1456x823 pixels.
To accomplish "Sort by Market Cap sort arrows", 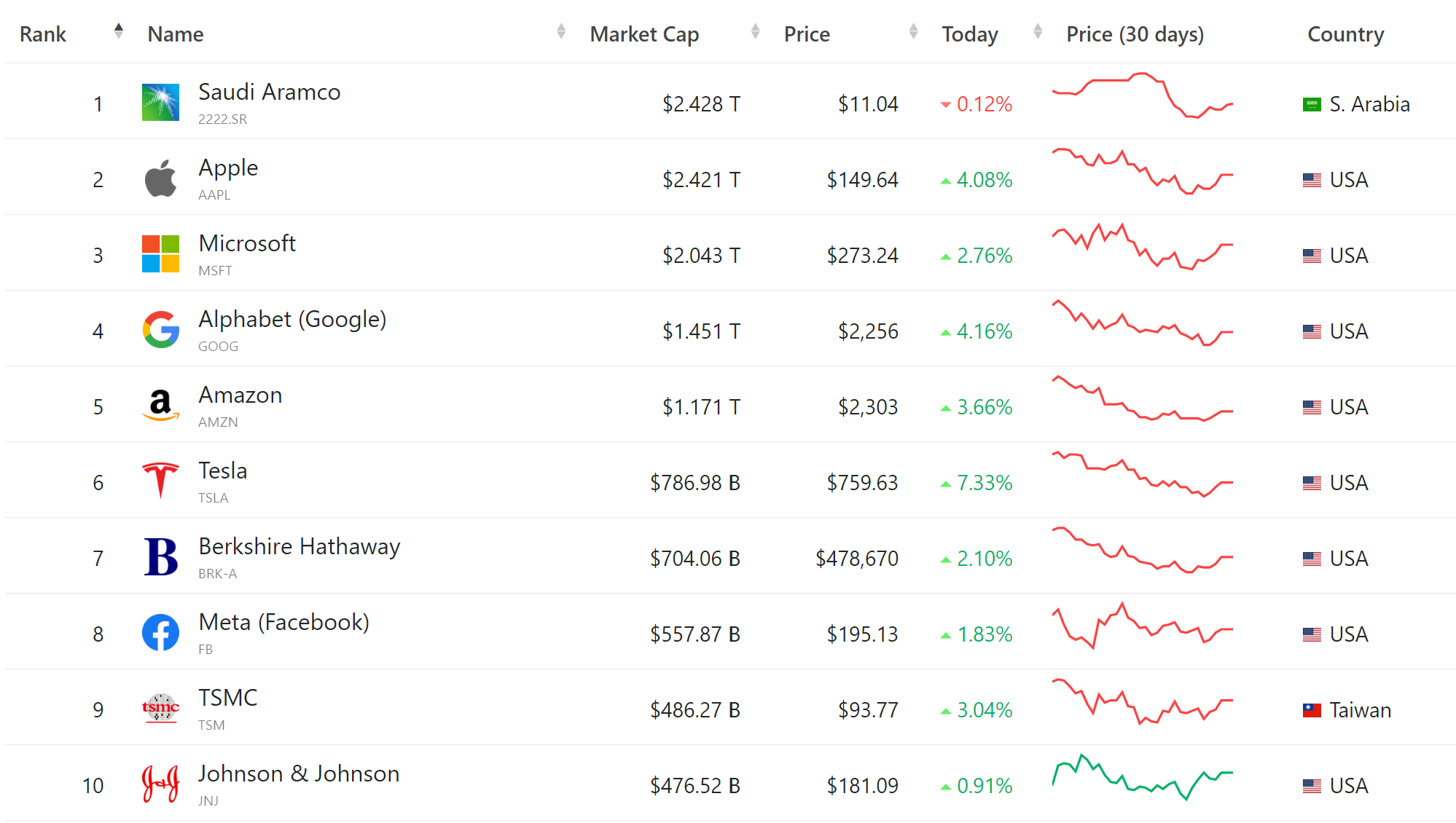I will [756, 31].
